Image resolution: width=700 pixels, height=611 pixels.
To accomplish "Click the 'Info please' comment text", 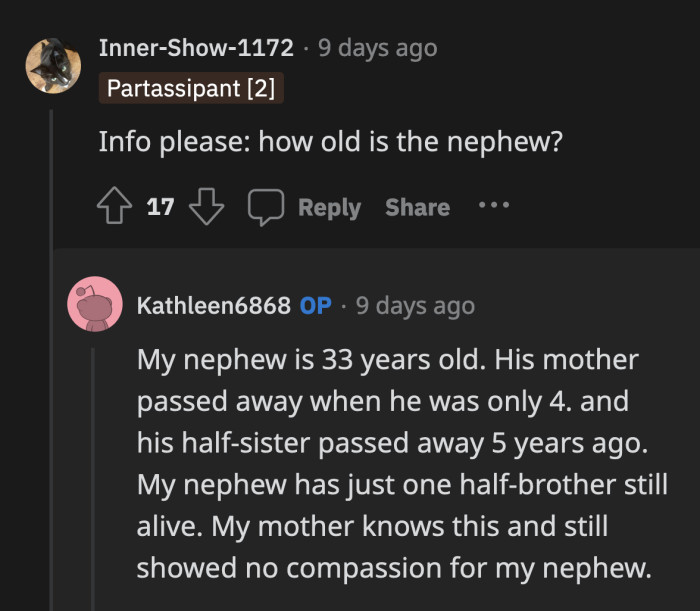I will [330, 142].
